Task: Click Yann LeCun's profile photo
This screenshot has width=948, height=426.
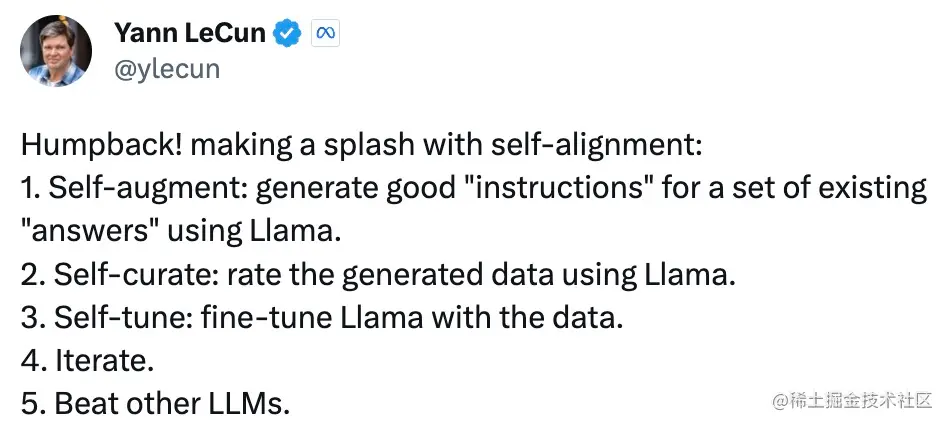Action: [56, 50]
